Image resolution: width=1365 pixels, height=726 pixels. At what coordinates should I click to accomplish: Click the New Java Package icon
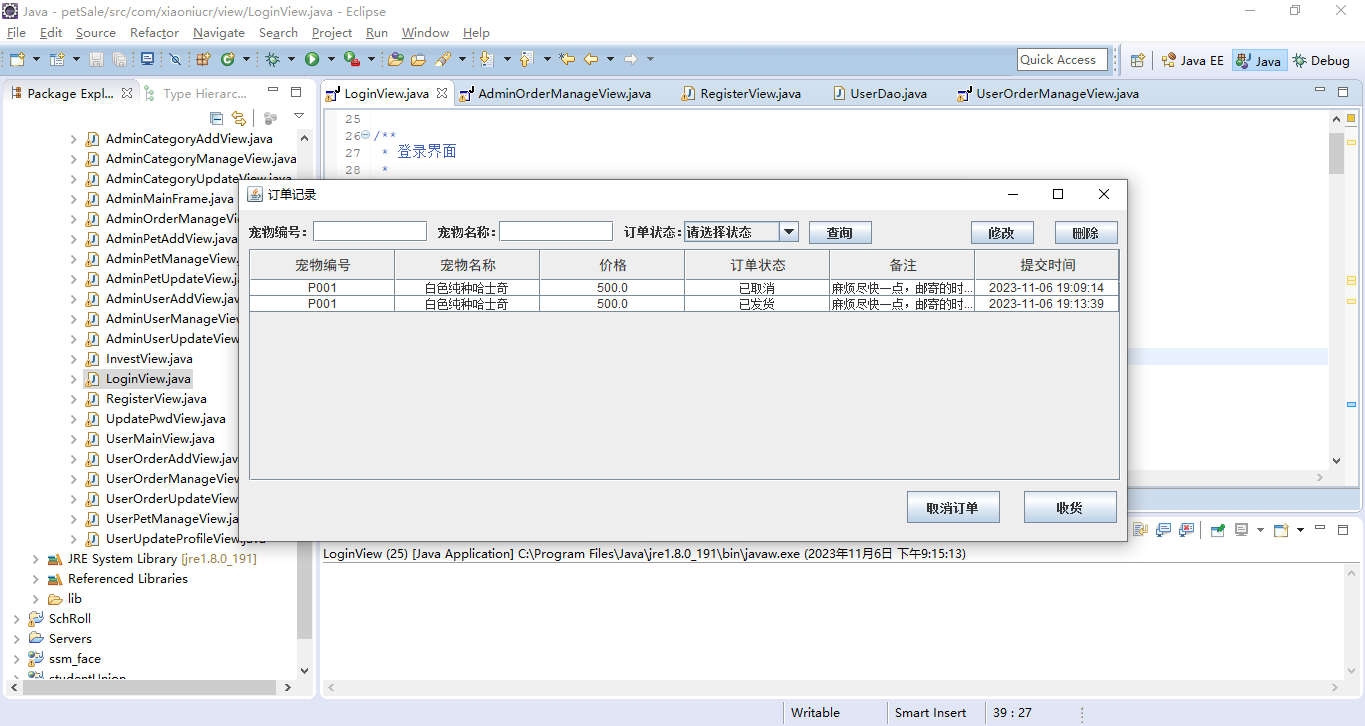click(203, 60)
